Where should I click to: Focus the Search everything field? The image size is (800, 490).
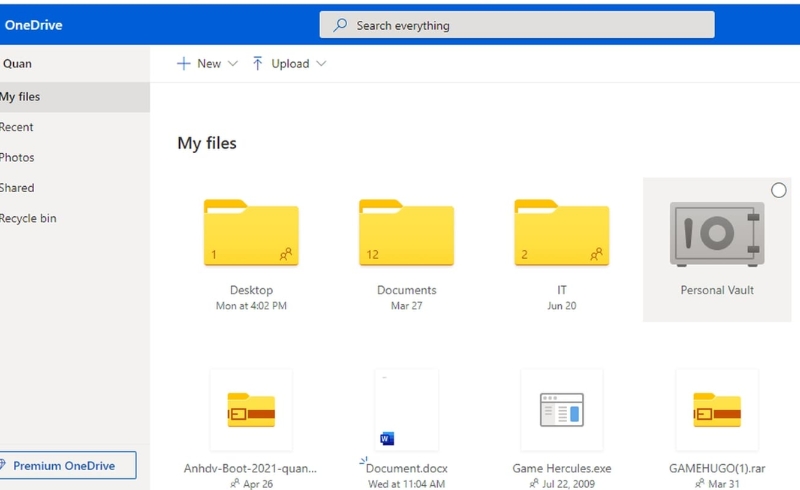point(517,24)
